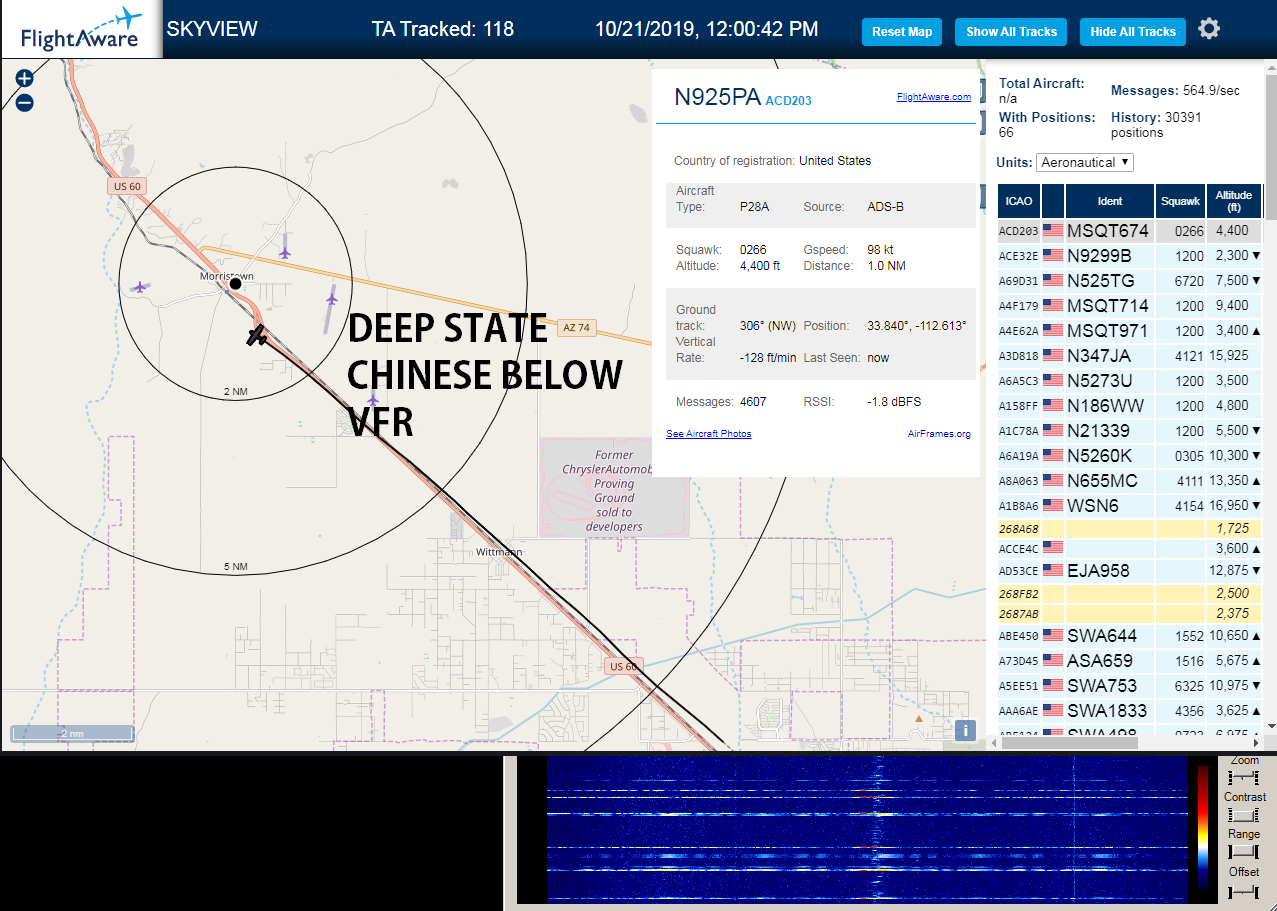Click Hide All Tracks button
The image size is (1277, 911).
(x=1133, y=32)
